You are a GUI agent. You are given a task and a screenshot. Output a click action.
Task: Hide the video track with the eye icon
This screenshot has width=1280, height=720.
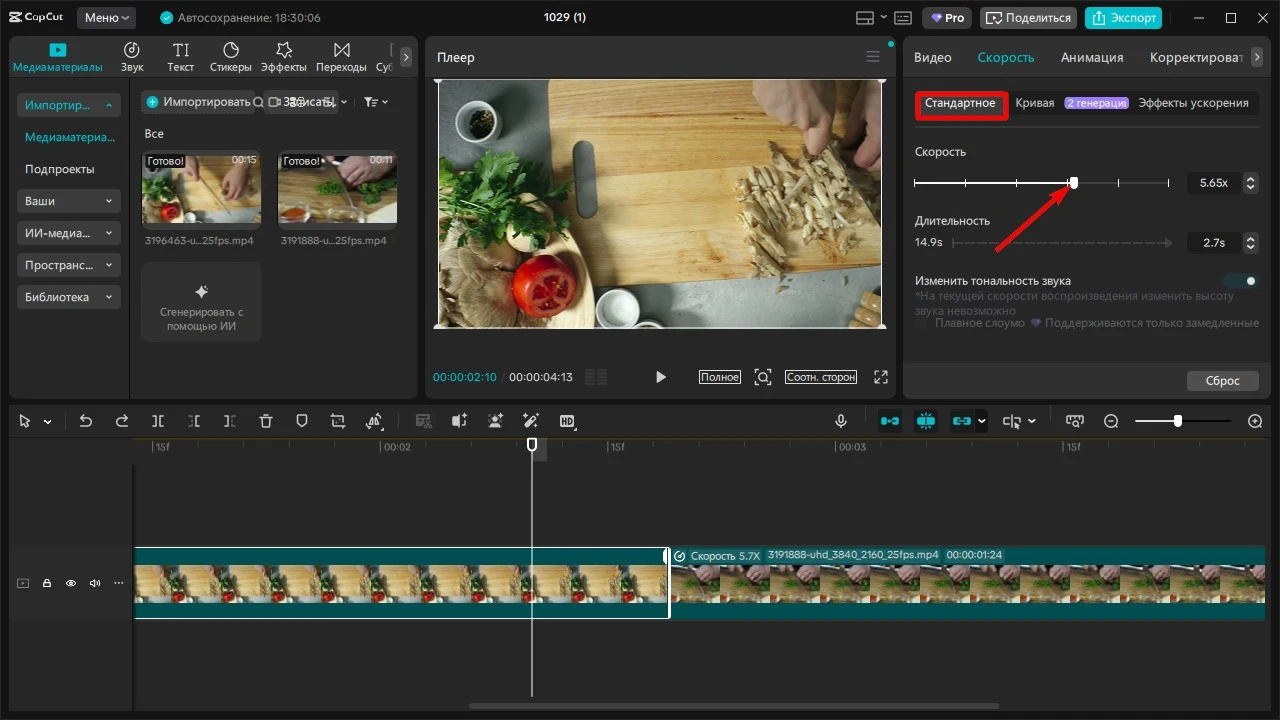coord(71,583)
